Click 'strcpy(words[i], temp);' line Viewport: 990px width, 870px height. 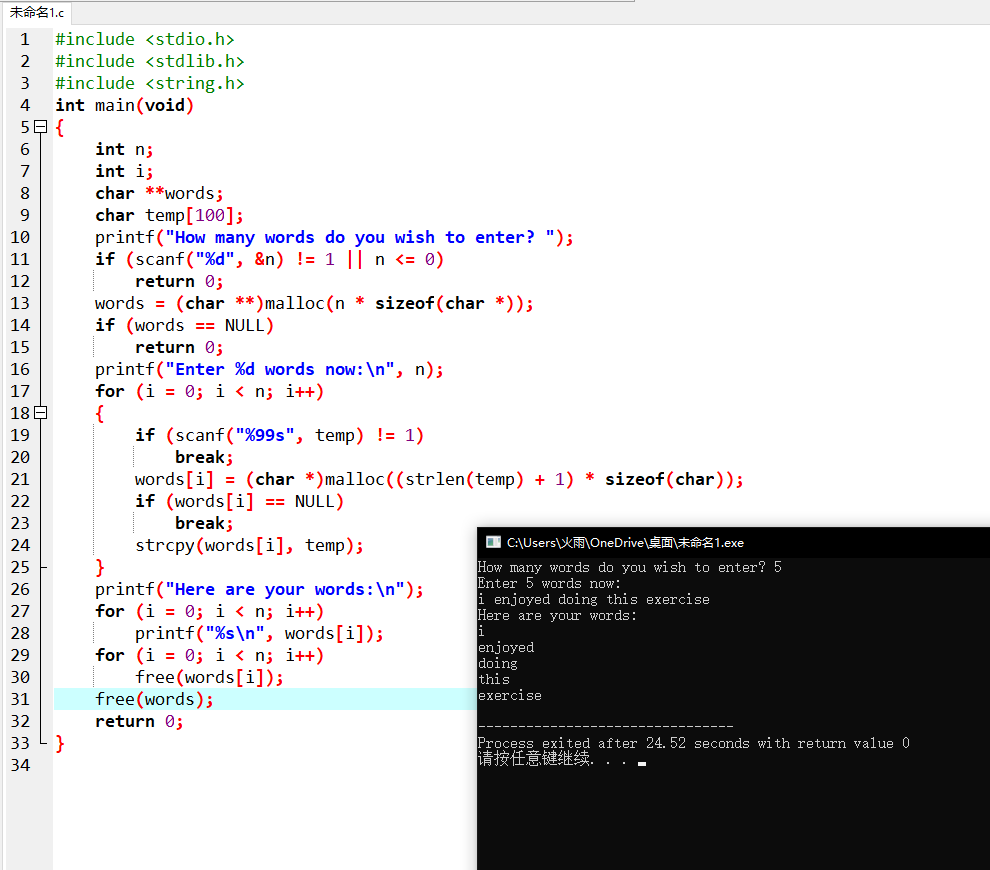pyautogui.click(x=249, y=545)
